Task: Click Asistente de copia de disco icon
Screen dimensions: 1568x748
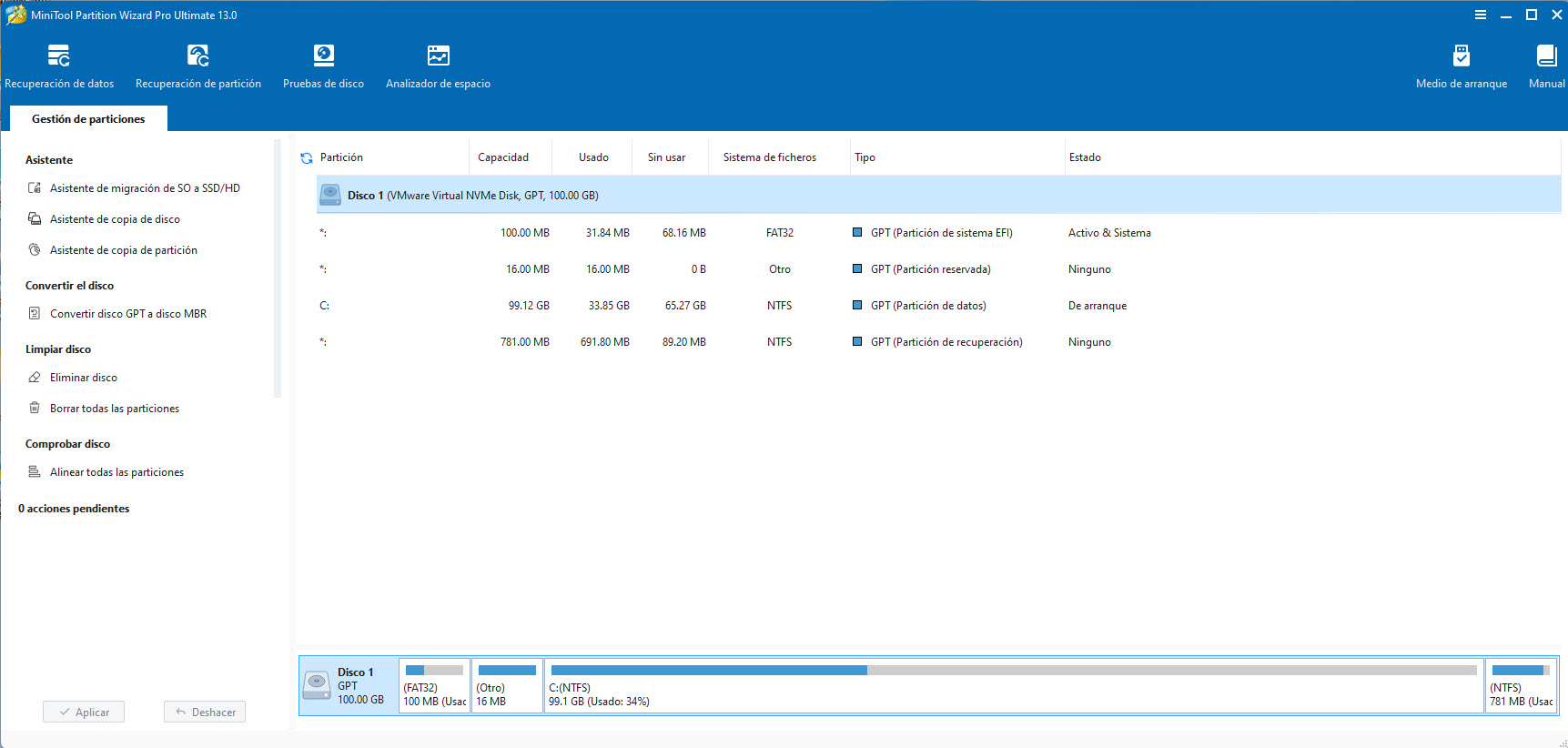Action: click(x=35, y=219)
